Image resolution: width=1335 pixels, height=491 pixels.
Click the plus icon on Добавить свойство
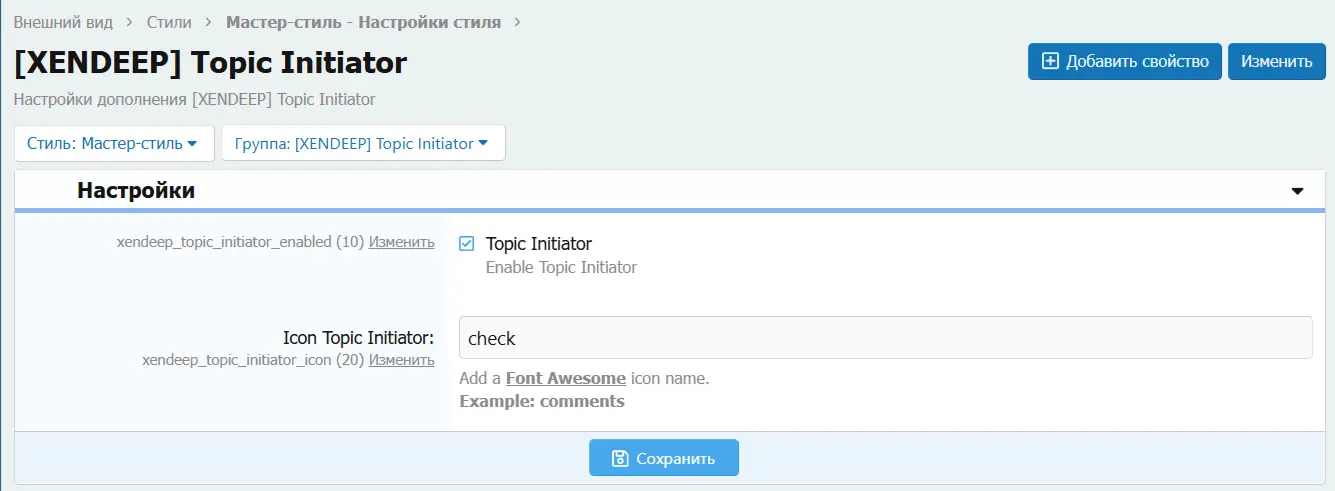click(x=1050, y=61)
